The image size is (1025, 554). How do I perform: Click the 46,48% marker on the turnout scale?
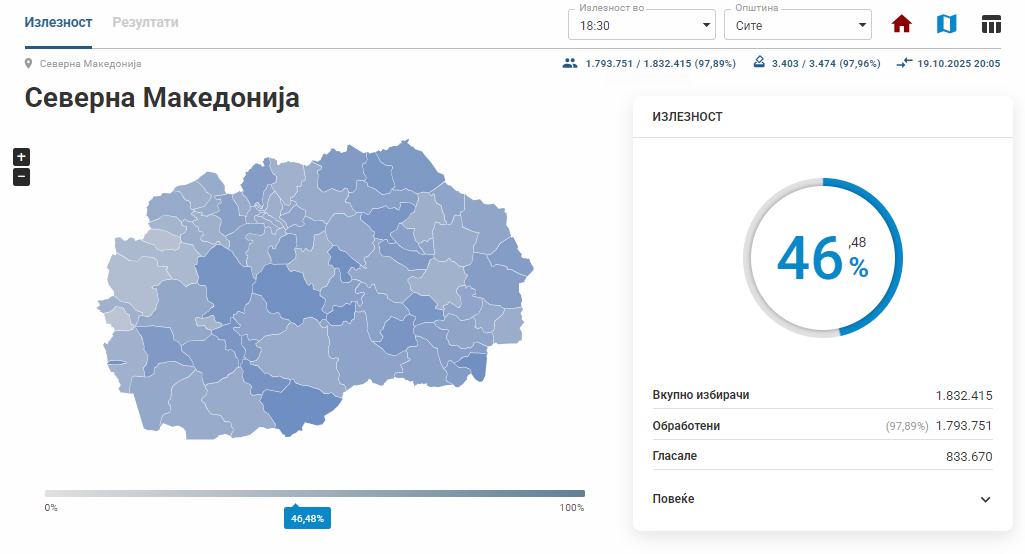307,518
